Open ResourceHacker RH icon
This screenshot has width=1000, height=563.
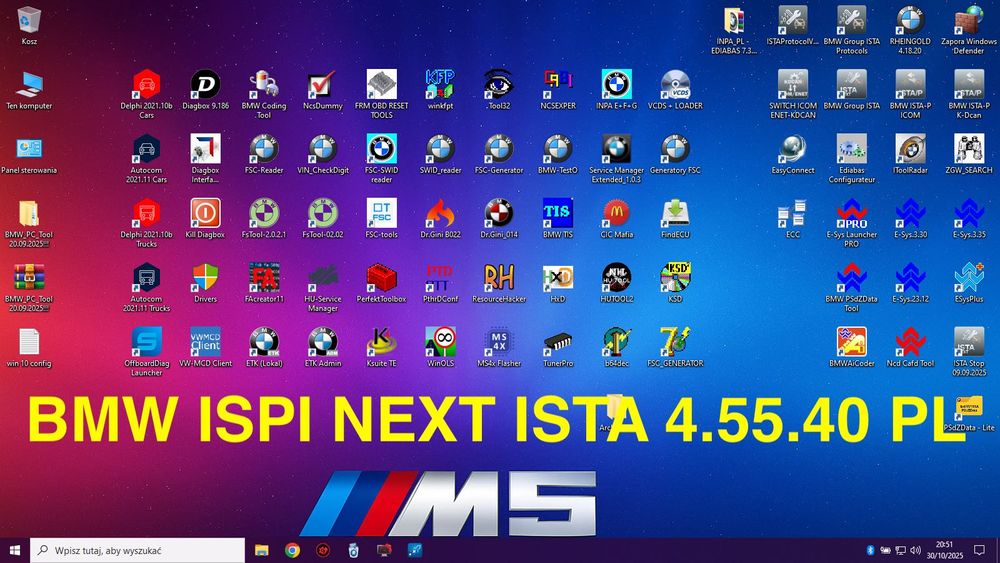coord(499,277)
